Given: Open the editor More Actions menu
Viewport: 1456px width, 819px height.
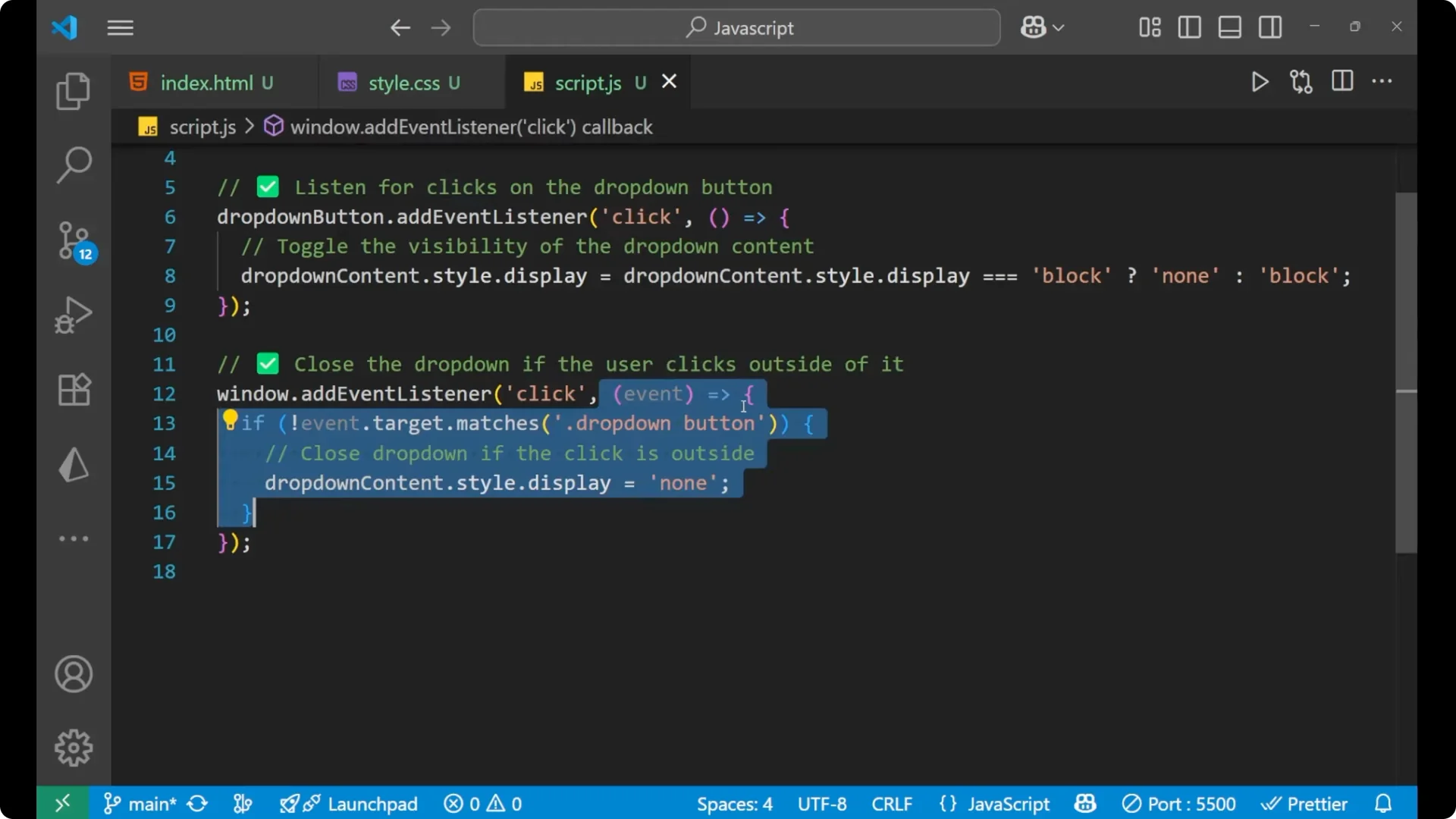Looking at the screenshot, I should [x=1382, y=82].
